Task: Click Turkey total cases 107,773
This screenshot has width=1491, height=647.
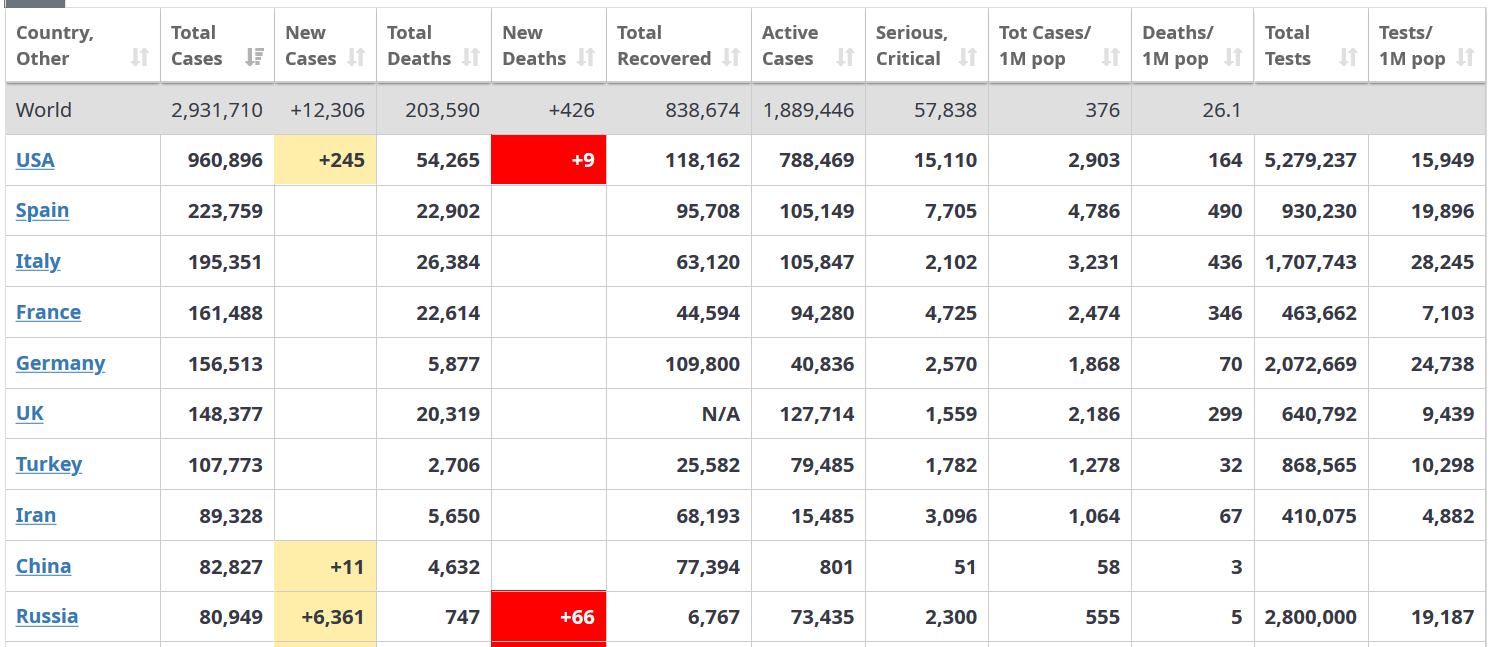Action: [x=225, y=465]
